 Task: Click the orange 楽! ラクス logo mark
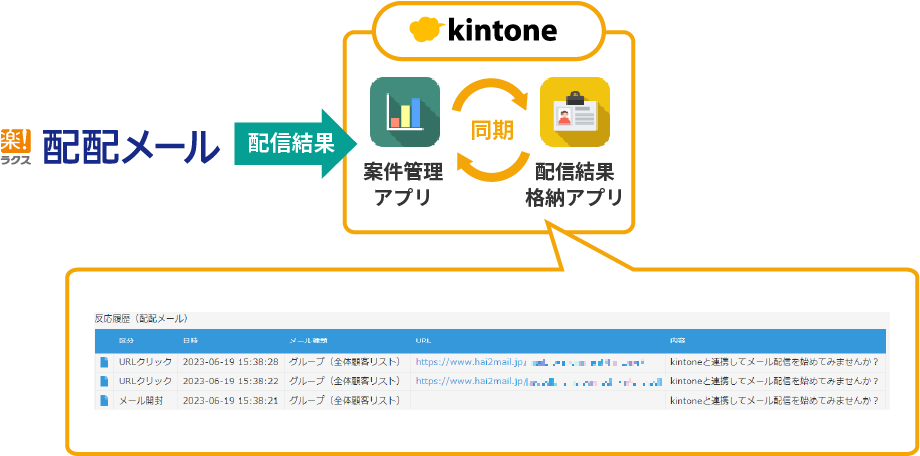[16, 147]
